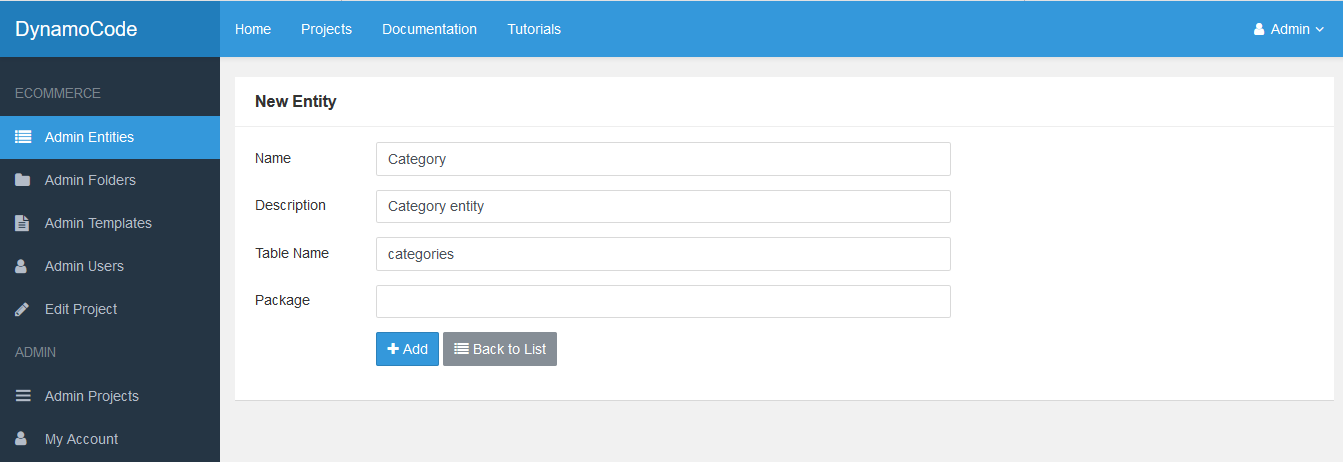
Task: Click the Admin Projects hamburger icon
Action: (x=23, y=396)
